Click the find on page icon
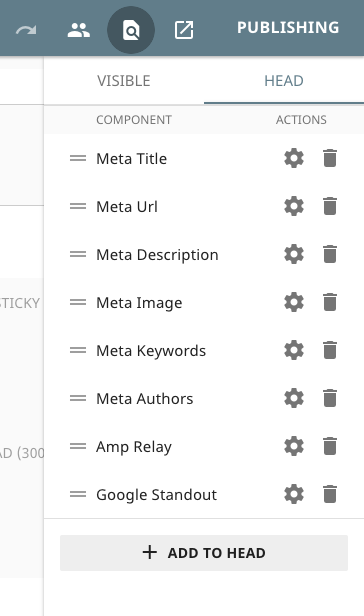The height and width of the screenshot is (616, 364). pos(131,30)
